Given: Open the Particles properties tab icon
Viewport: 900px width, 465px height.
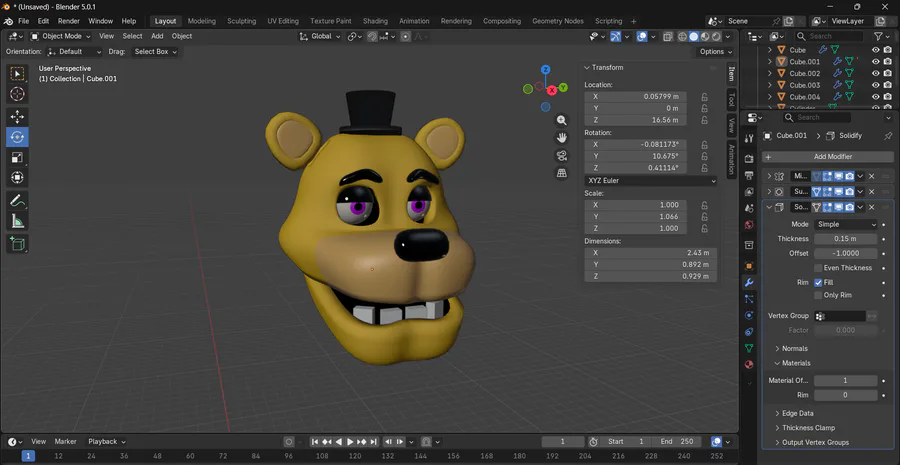Looking at the screenshot, I should point(748,299).
